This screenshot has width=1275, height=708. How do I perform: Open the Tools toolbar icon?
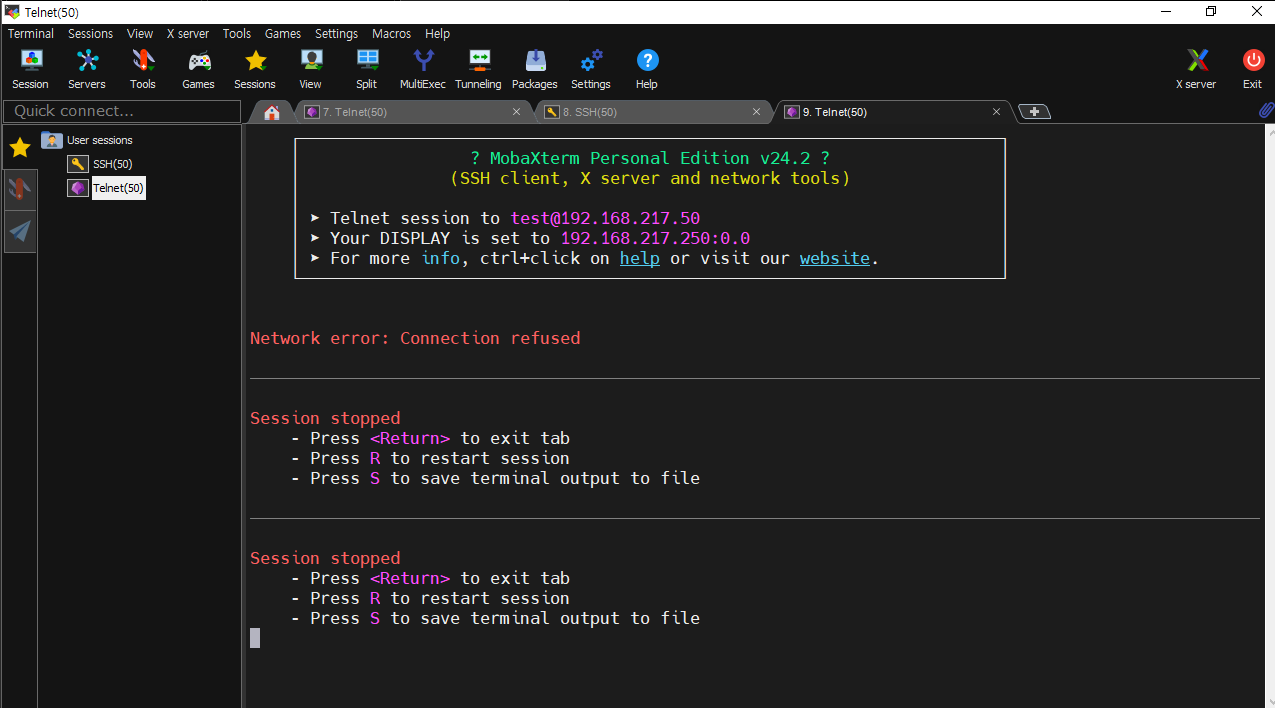coord(143,69)
